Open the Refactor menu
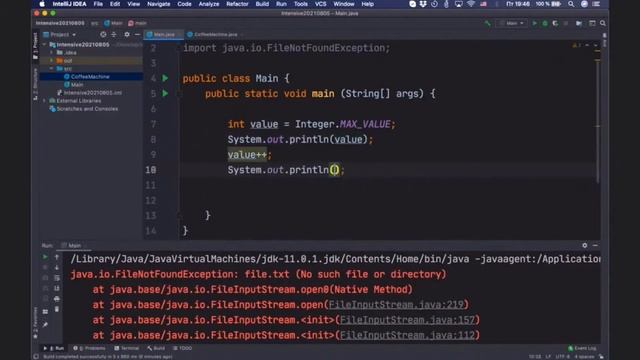 (237, 4)
